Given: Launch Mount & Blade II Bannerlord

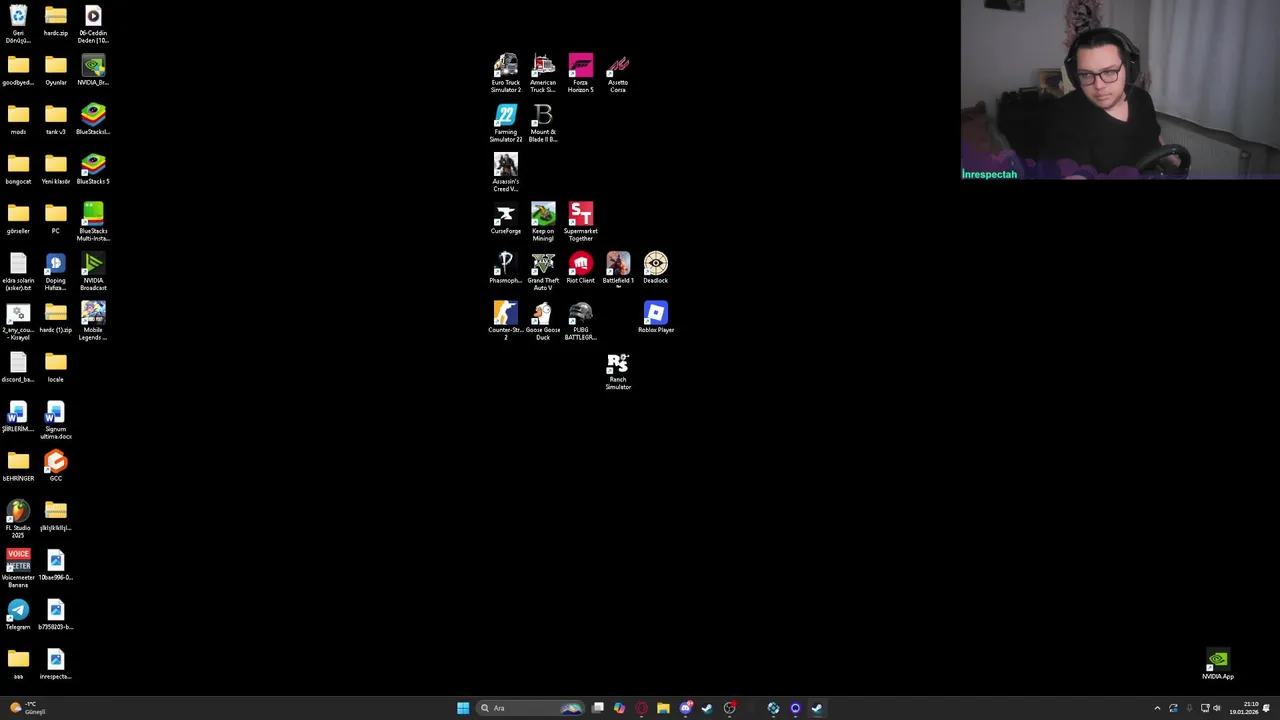Looking at the screenshot, I should [543, 124].
